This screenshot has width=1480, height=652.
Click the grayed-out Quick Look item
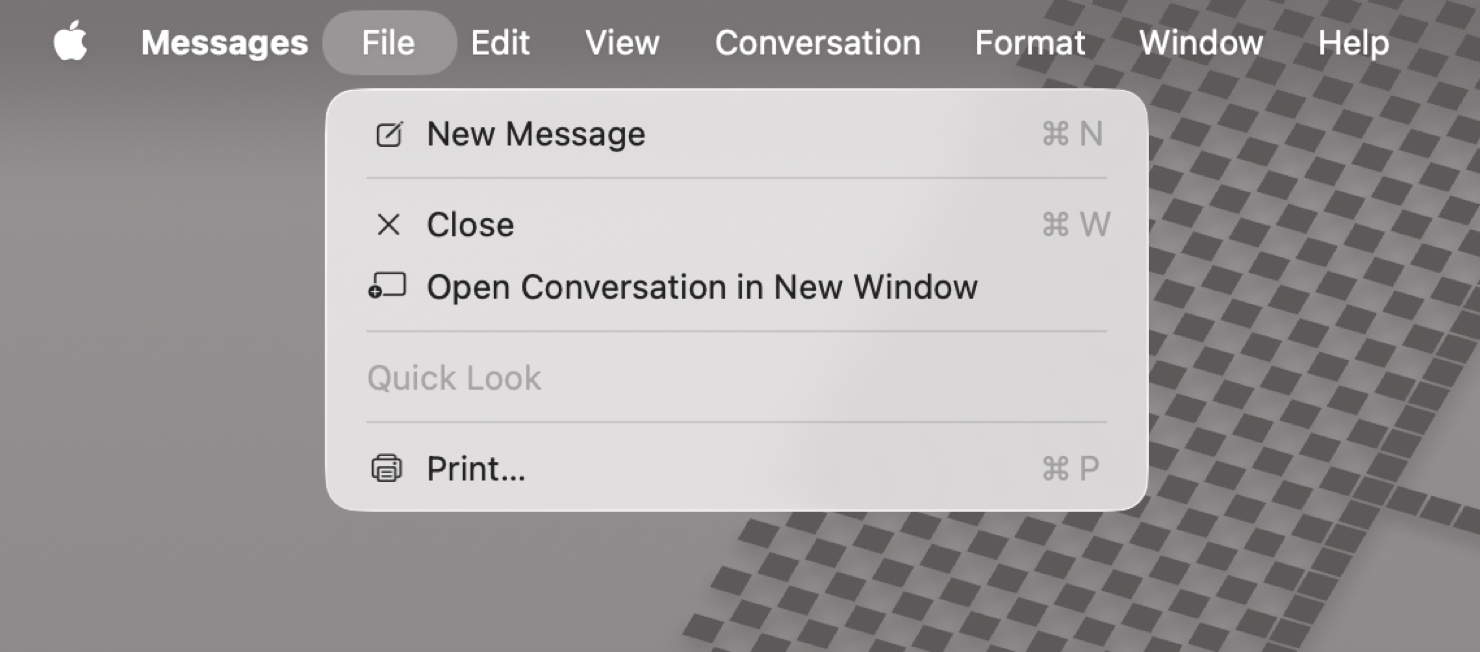[x=455, y=377]
